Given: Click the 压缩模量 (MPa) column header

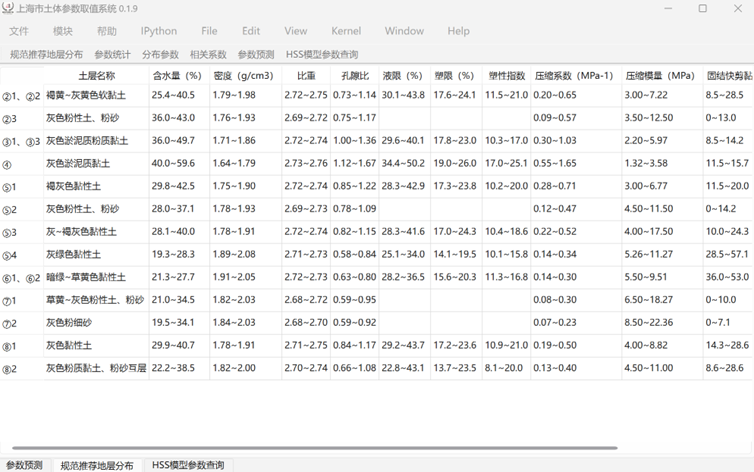Looking at the screenshot, I should tap(659, 76).
